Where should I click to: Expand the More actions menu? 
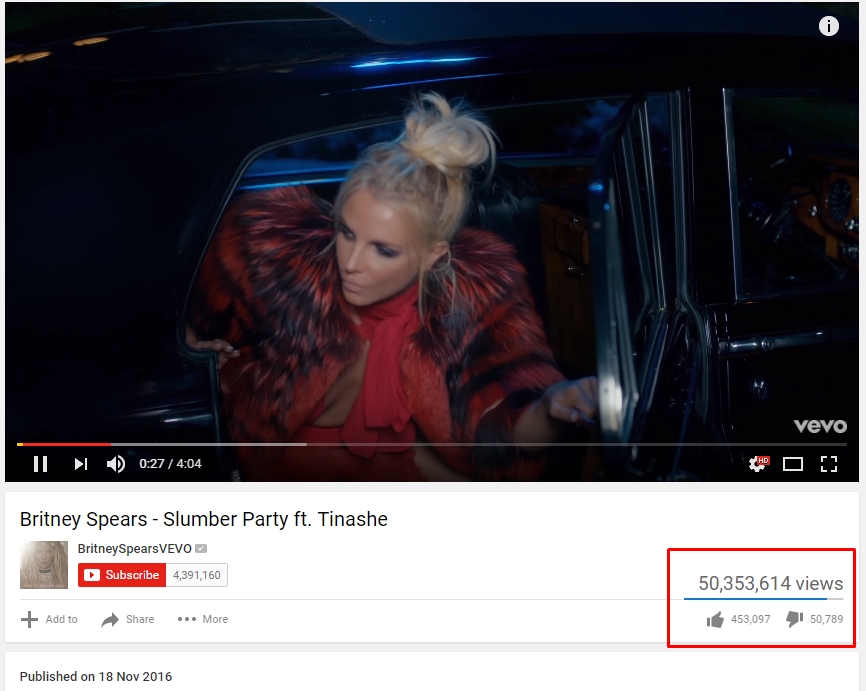click(203, 619)
